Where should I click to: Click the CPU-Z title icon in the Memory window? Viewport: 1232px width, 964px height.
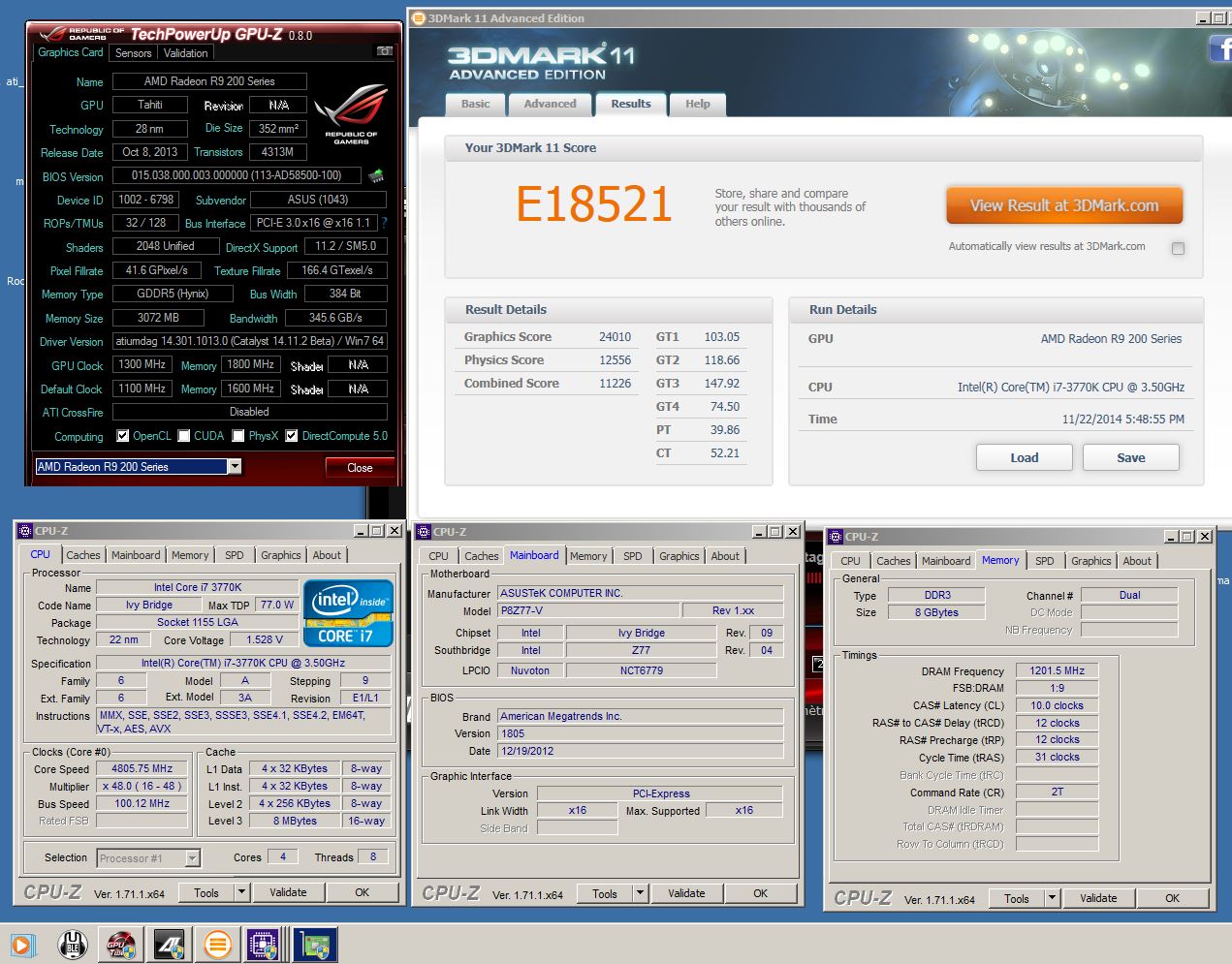click(836, 537)
